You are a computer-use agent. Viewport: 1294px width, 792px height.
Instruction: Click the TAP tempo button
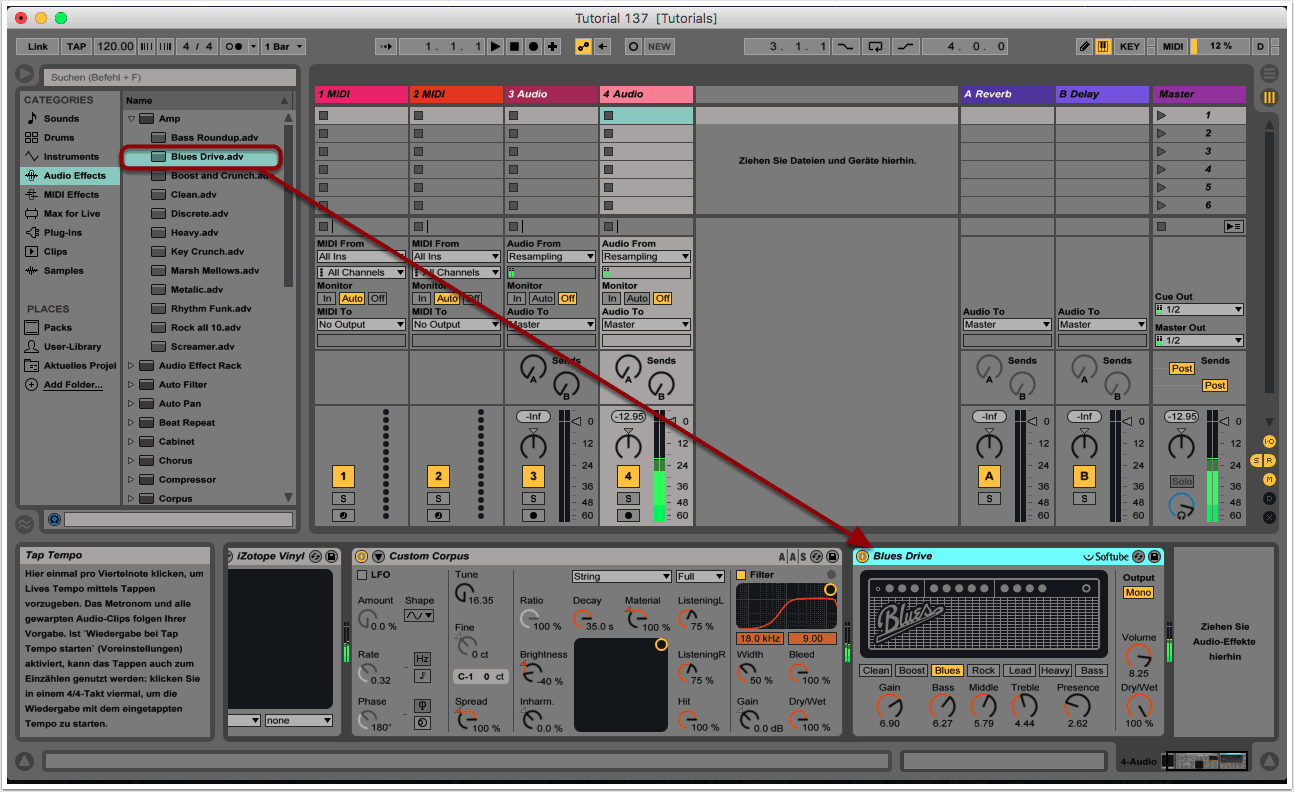click(x=76, y=47)
